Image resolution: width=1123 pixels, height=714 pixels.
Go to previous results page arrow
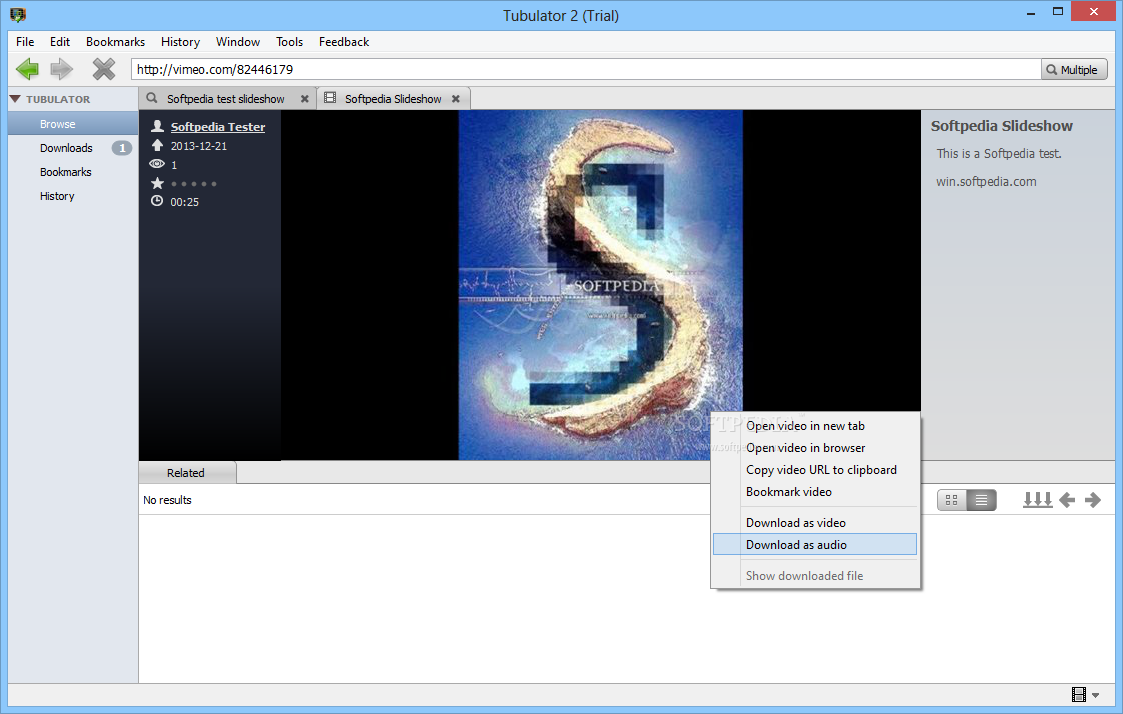click(x=1067, y=500)
